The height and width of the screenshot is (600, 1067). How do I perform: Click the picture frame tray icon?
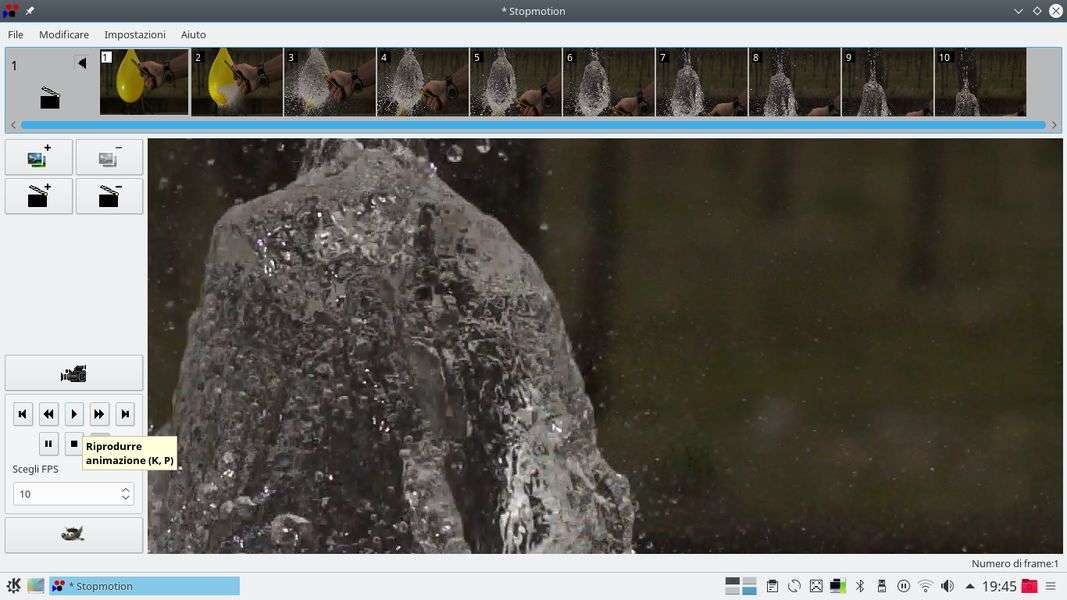click(x=816, y=586)
